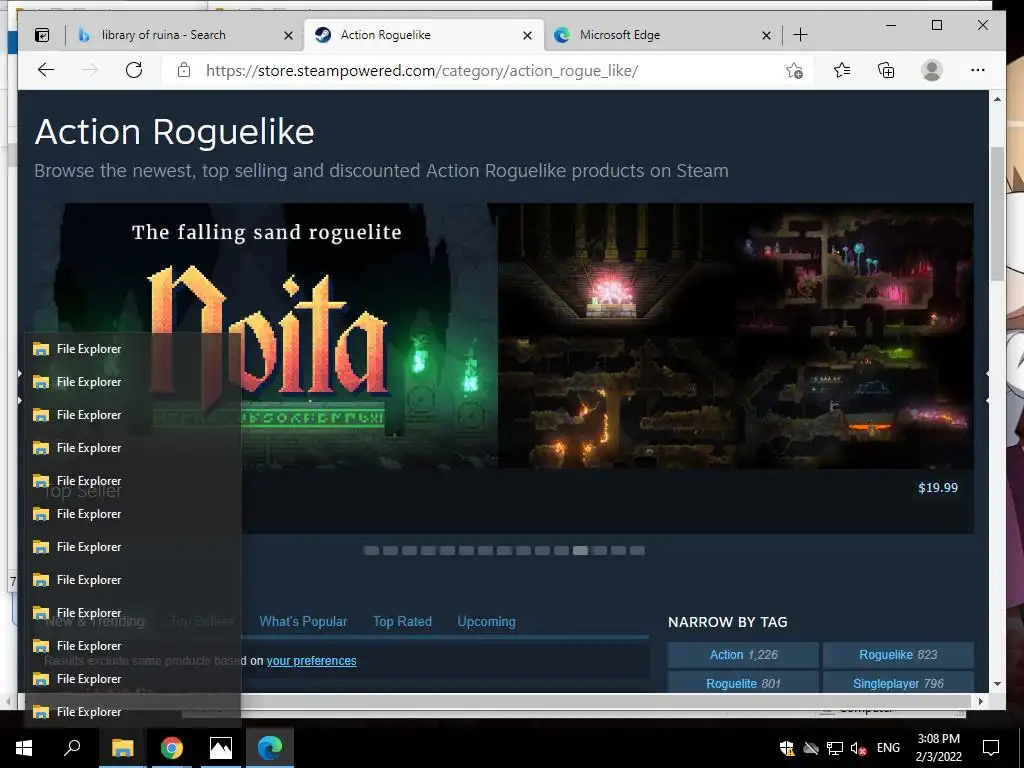Minimize the Edge browser window
The height and width of the screenshot is (768, 1024).
click(x=891, y=25)
